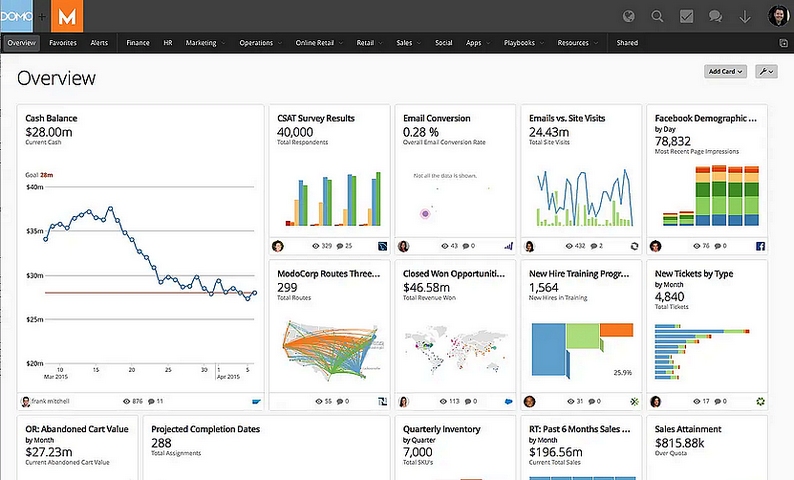Screen dimensions: 794x480
Task: Open the chat bubbles icon
Action: (715, 16)
